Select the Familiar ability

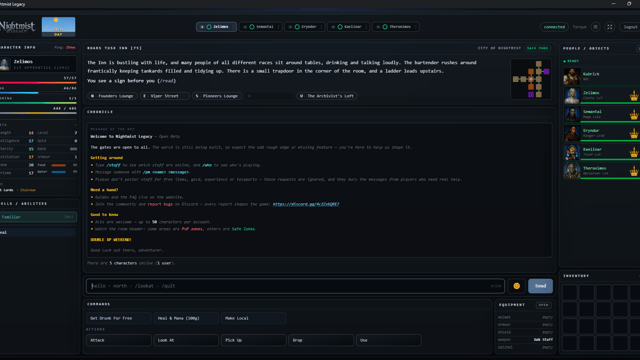(x=38, y=217)
